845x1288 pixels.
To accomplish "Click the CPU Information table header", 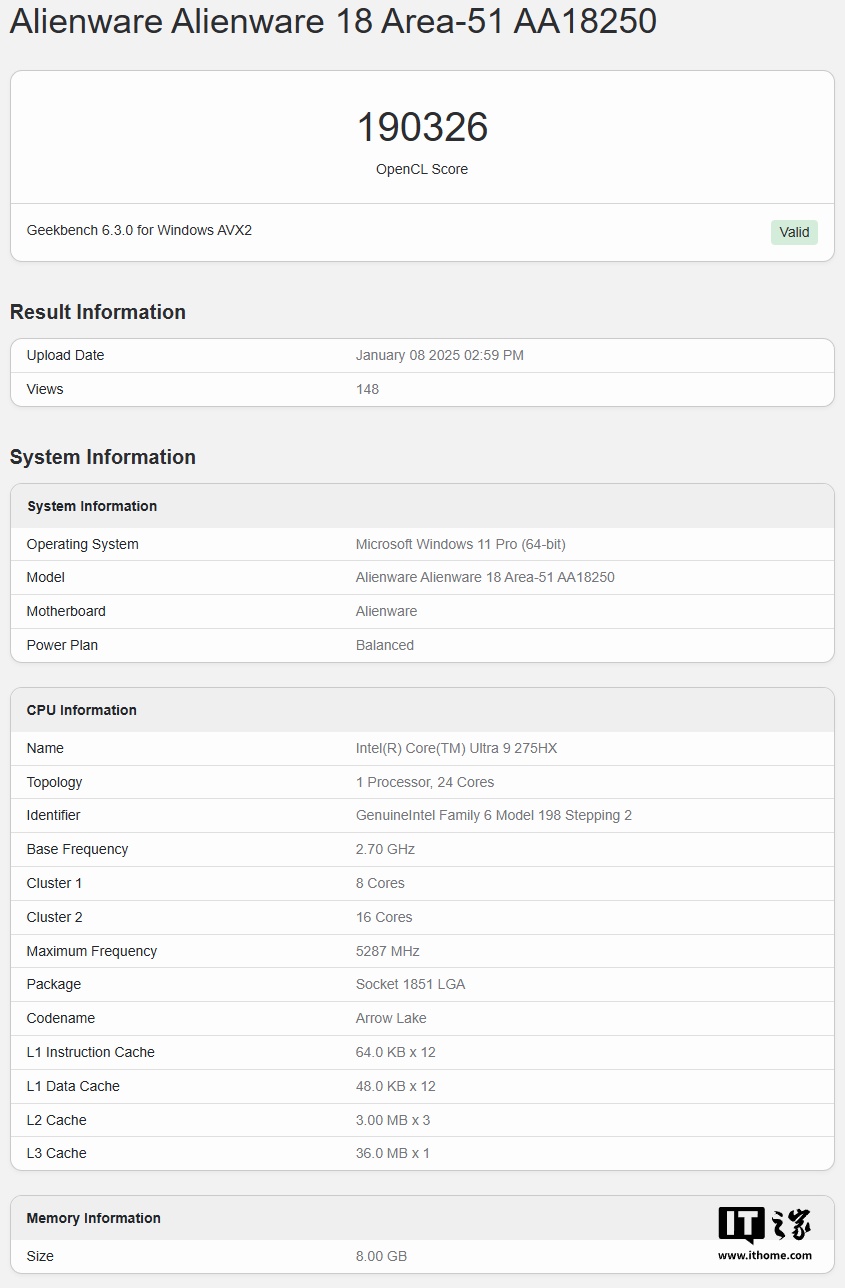I will pos(82,710).
